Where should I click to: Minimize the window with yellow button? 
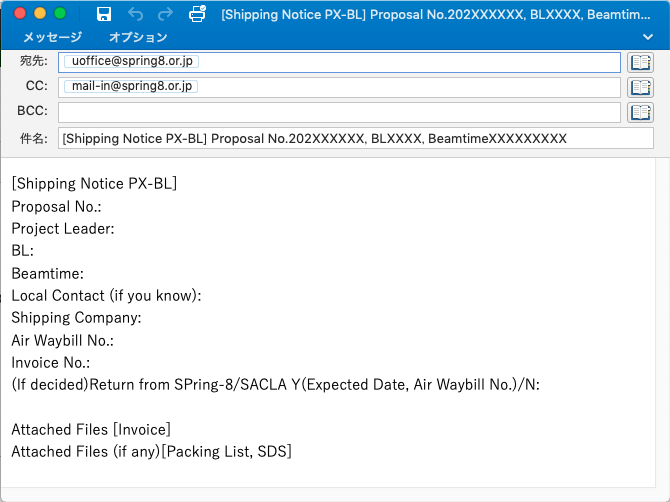coord(40,14)
